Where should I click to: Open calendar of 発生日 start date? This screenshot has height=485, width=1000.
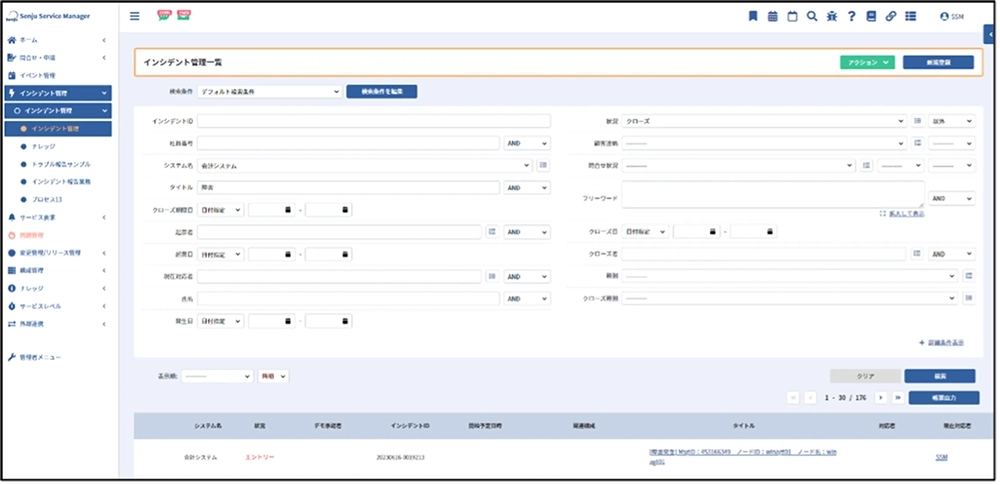tap(288, 321)
